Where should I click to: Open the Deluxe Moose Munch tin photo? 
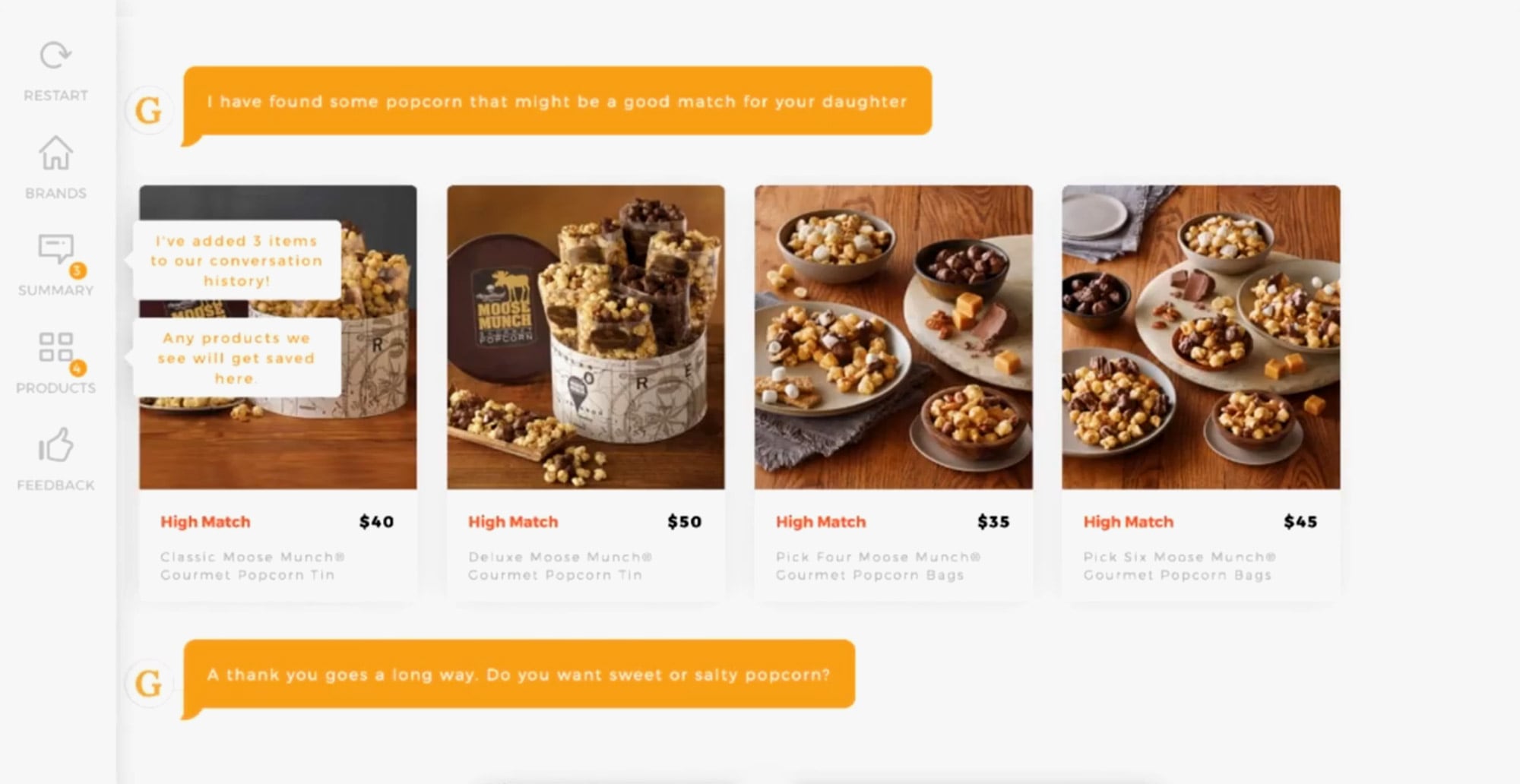click(586, 337)
